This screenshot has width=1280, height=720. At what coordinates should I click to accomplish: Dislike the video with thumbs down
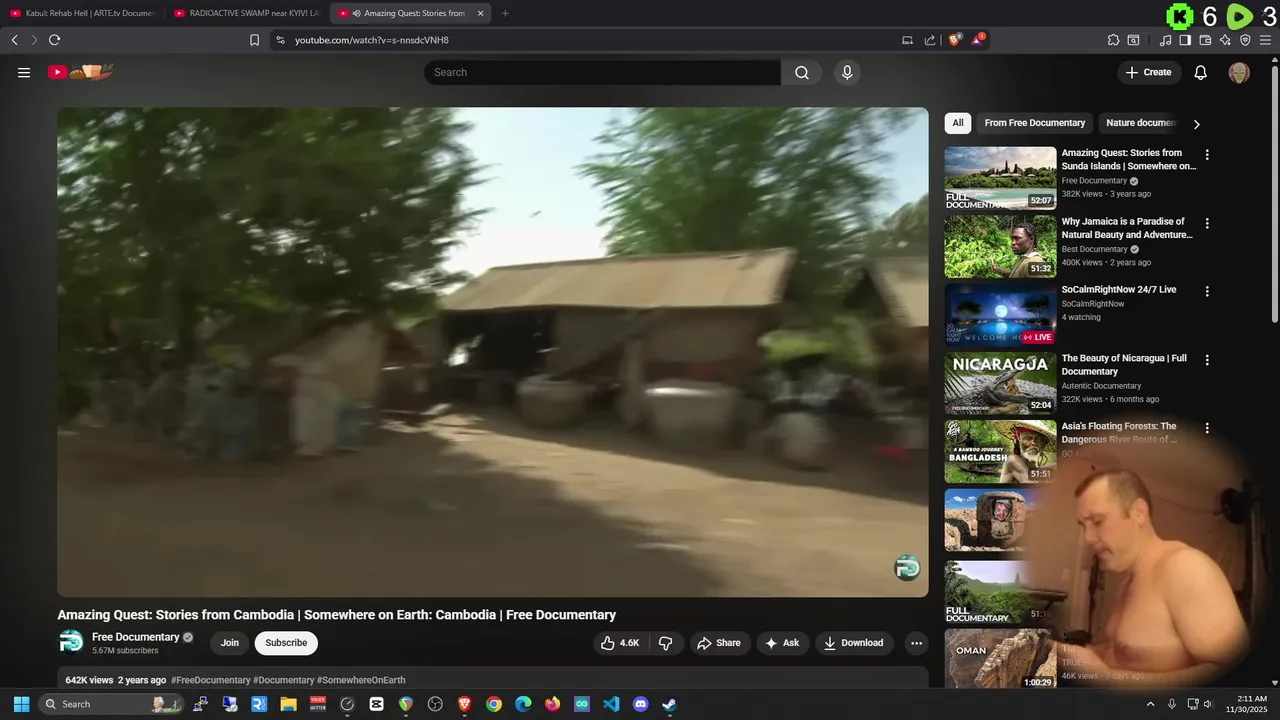(665, 643)
